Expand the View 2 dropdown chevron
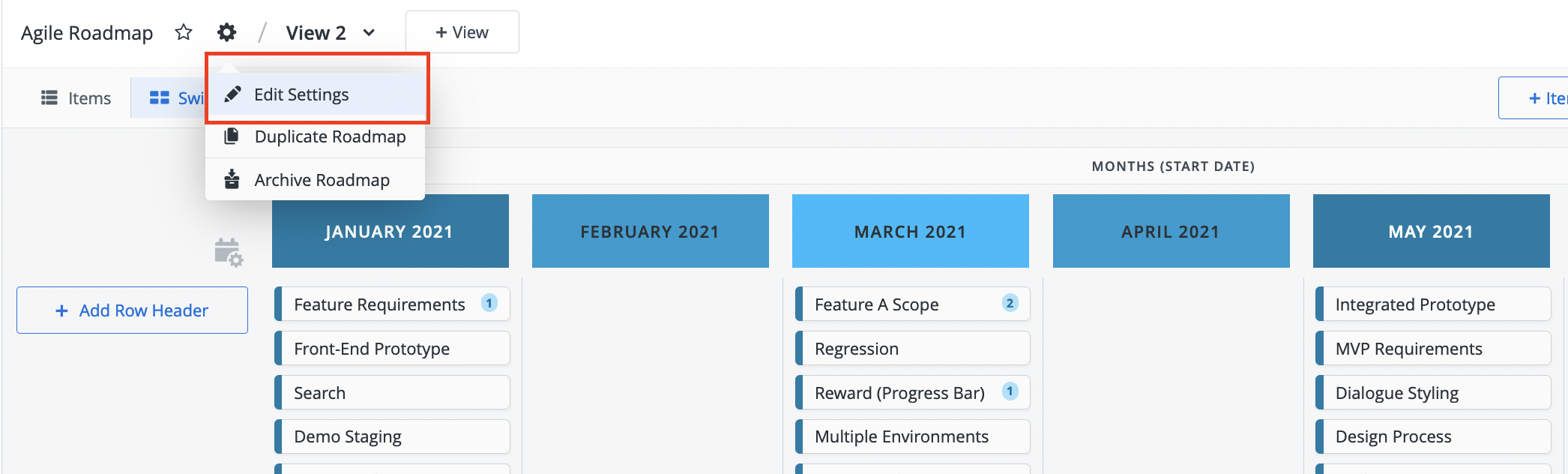This screenshot has width=1568, height=474. (369, 32)
